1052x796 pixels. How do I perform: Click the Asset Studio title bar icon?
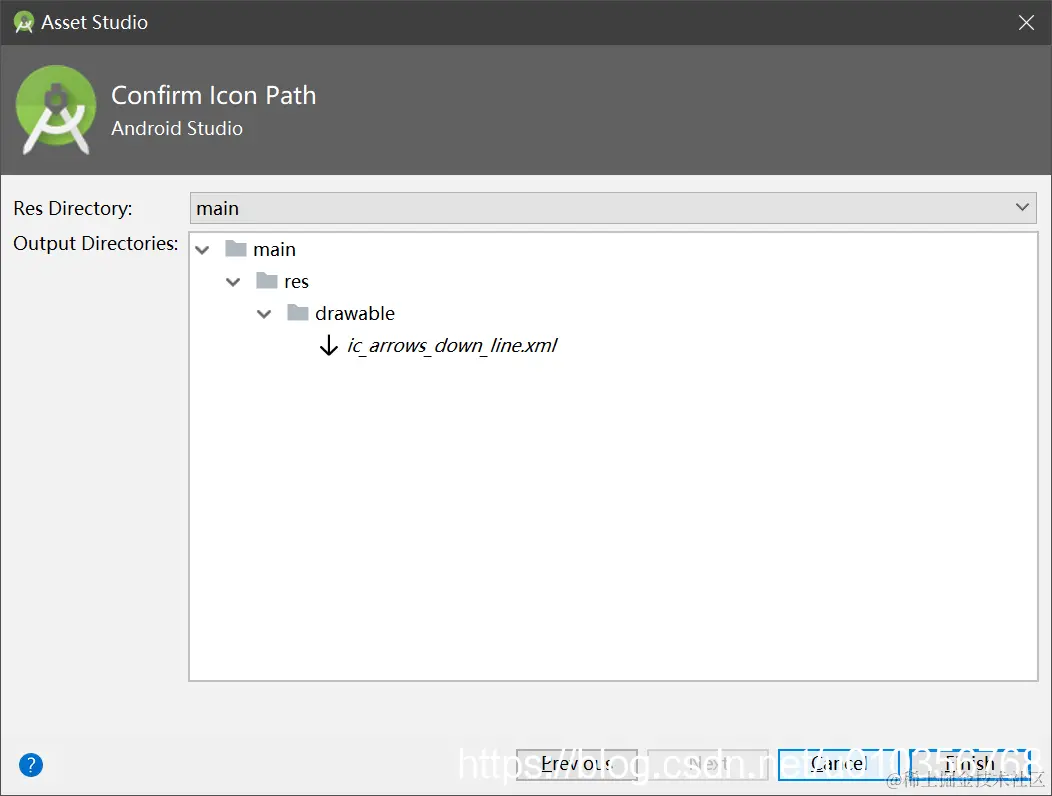click(23, 22)
